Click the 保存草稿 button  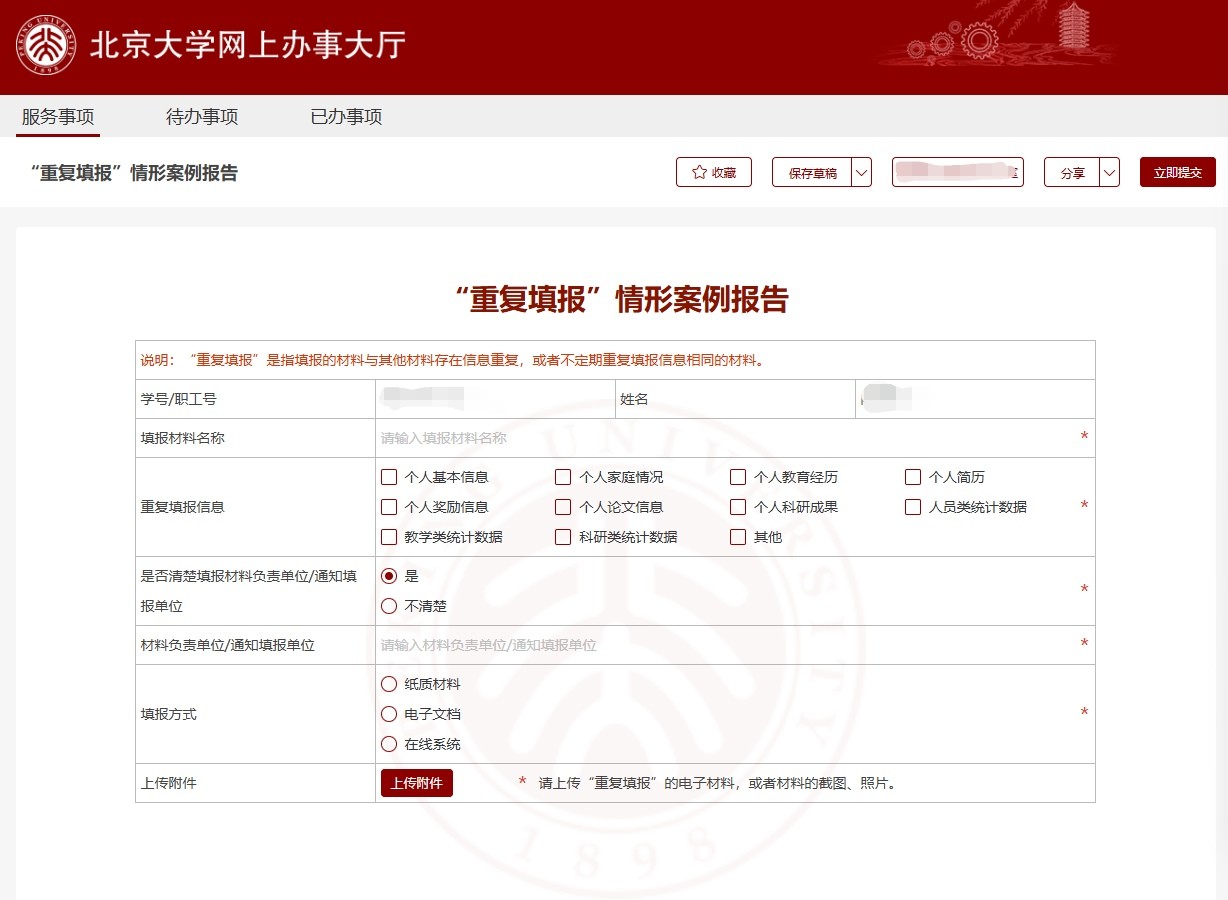tap(812, 173)
